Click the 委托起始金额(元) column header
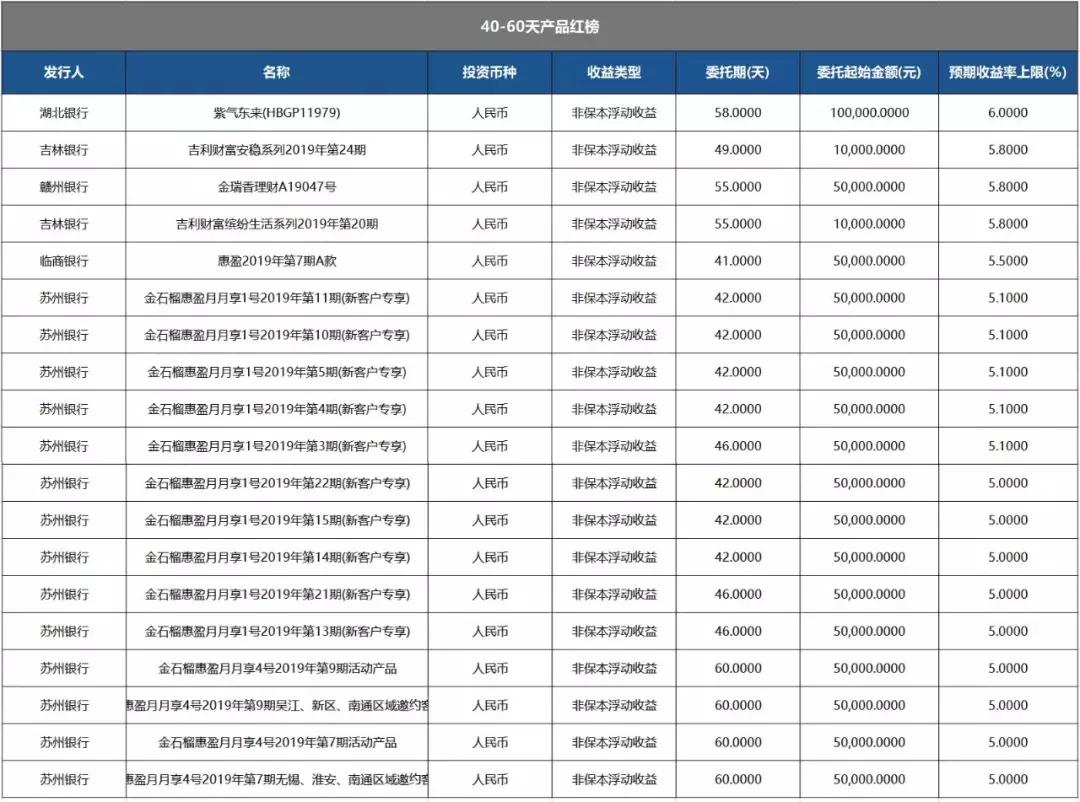 (x=869, y=72)
